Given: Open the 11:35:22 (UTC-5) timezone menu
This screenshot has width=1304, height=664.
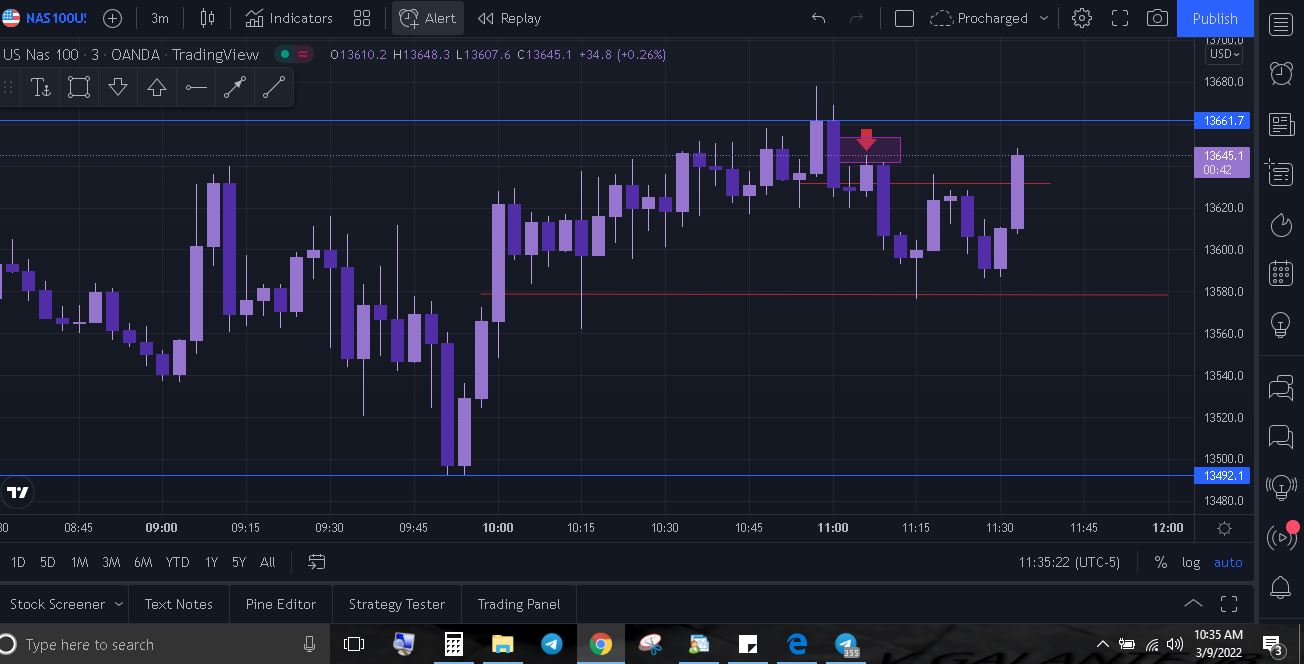Looking at the screenshot, I should 1069,562.
